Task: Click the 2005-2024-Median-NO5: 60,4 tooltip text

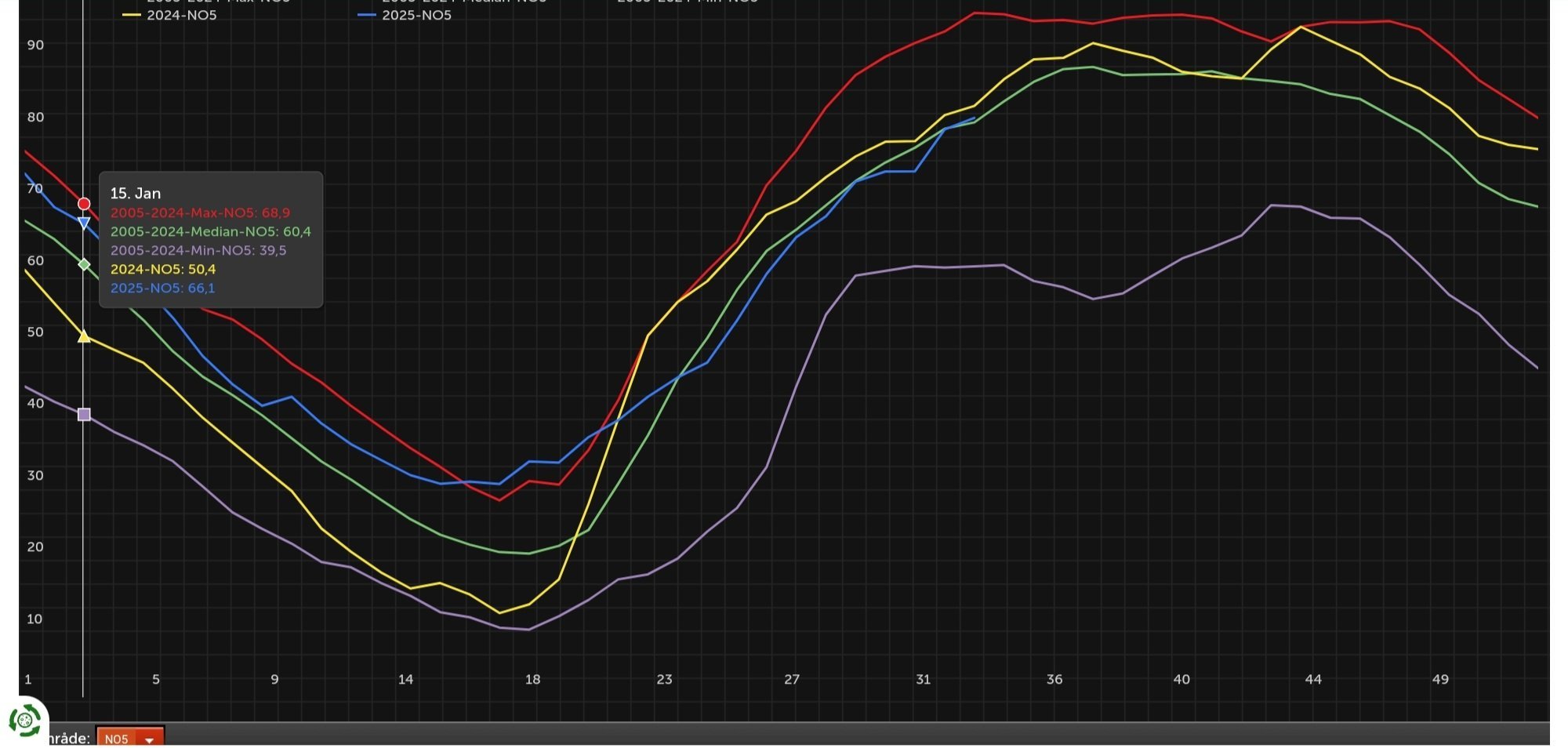Action: click(x=210, y=231)
